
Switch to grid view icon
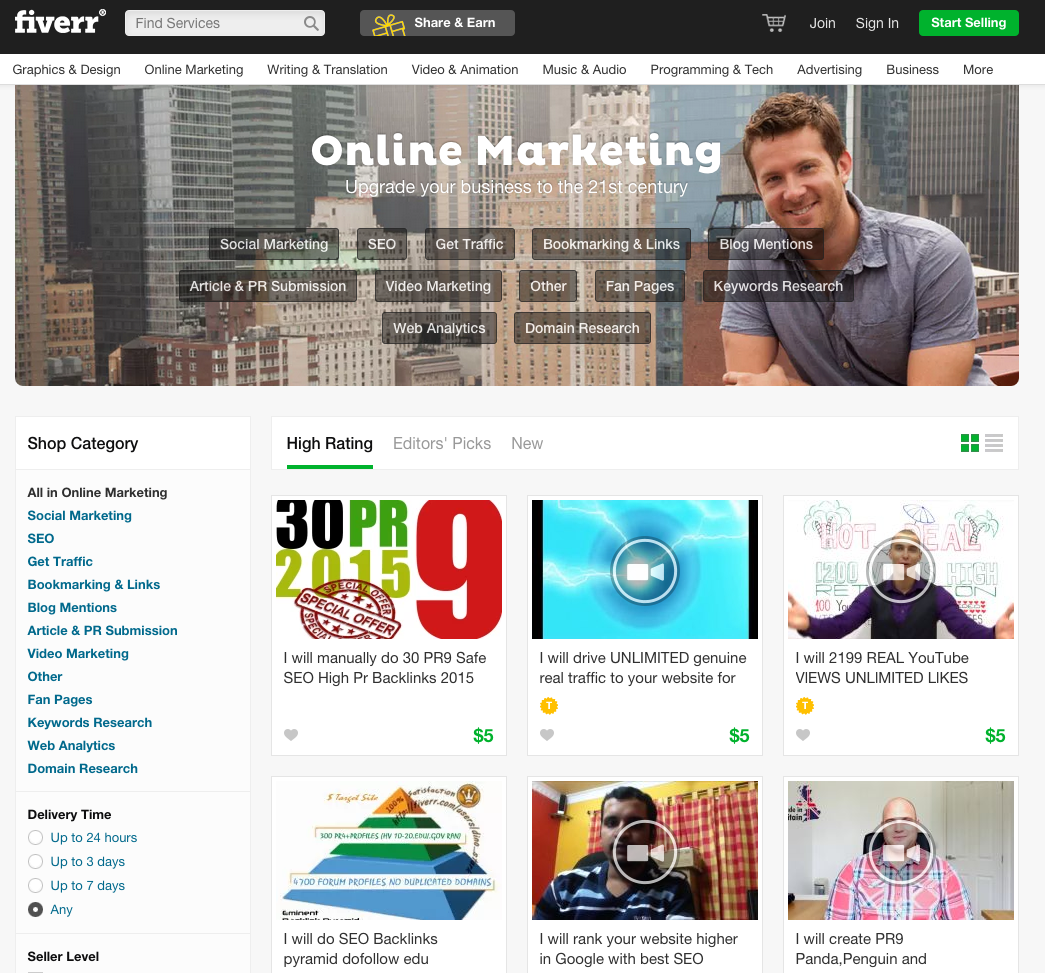tap(970, 443)
